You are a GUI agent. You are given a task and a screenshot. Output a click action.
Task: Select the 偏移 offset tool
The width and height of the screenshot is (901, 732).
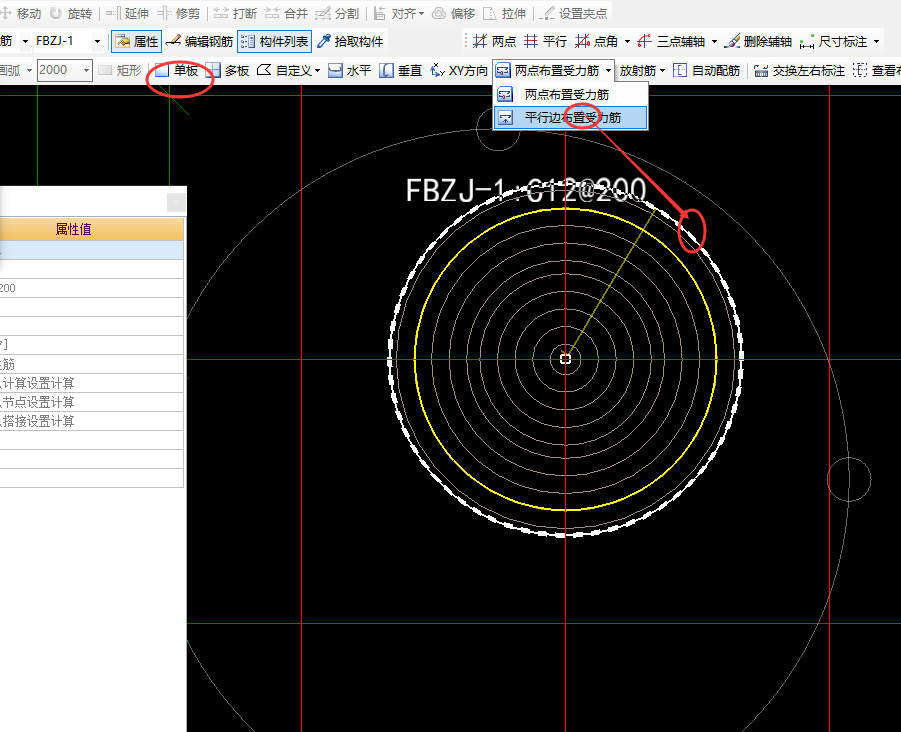tap(453, 13)
